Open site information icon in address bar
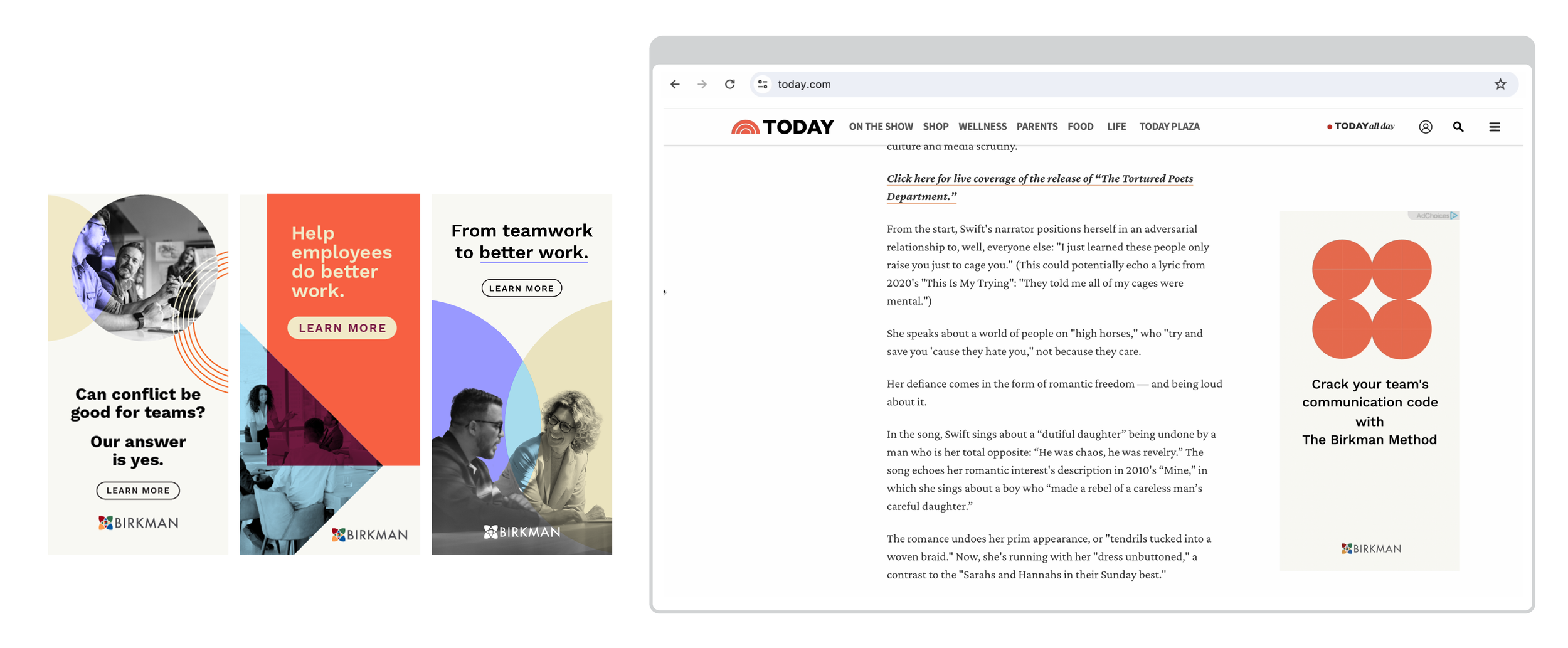 [x=762, y=84]
